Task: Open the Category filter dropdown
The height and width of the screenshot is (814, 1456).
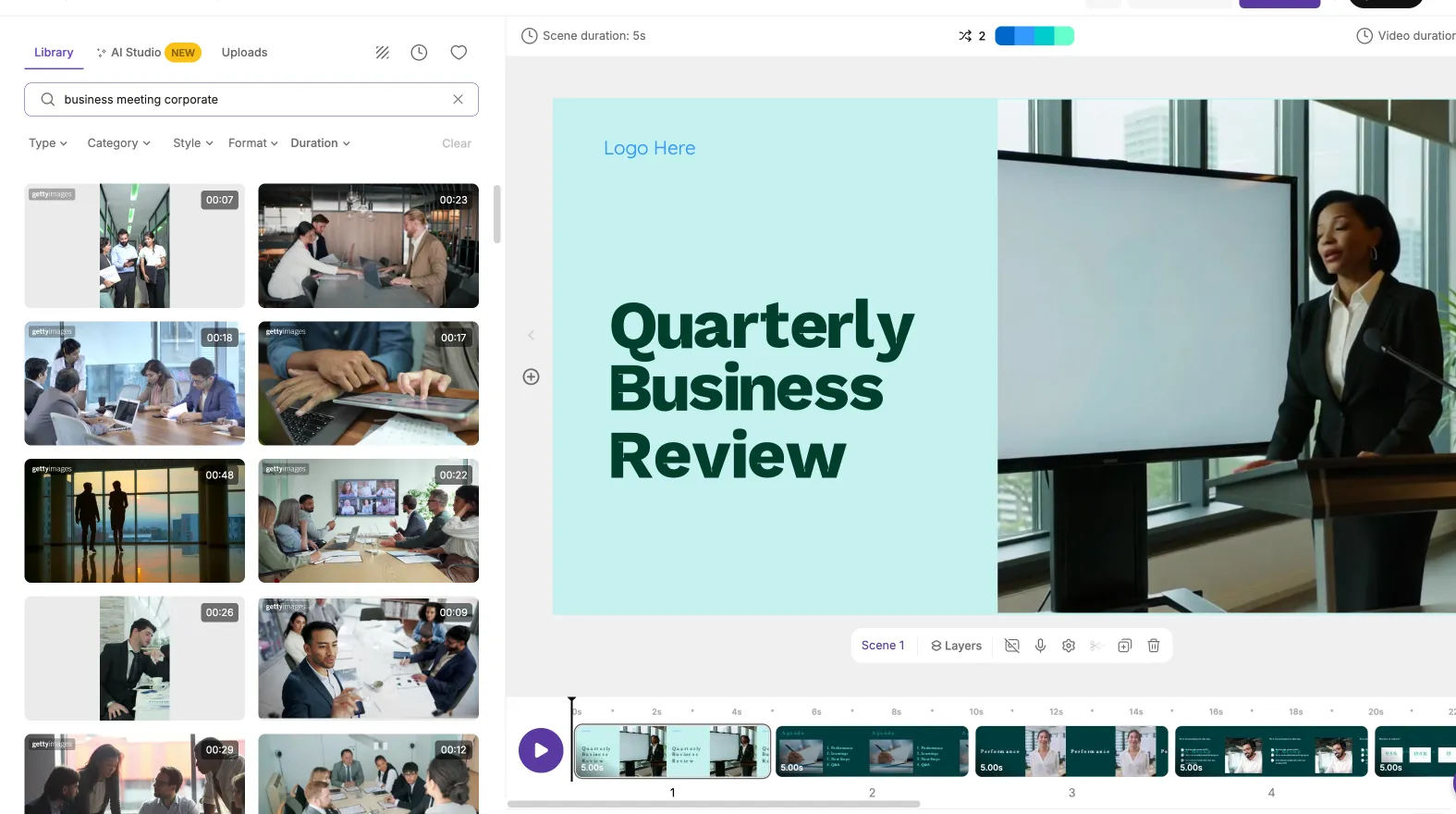Action: (118, 143)
